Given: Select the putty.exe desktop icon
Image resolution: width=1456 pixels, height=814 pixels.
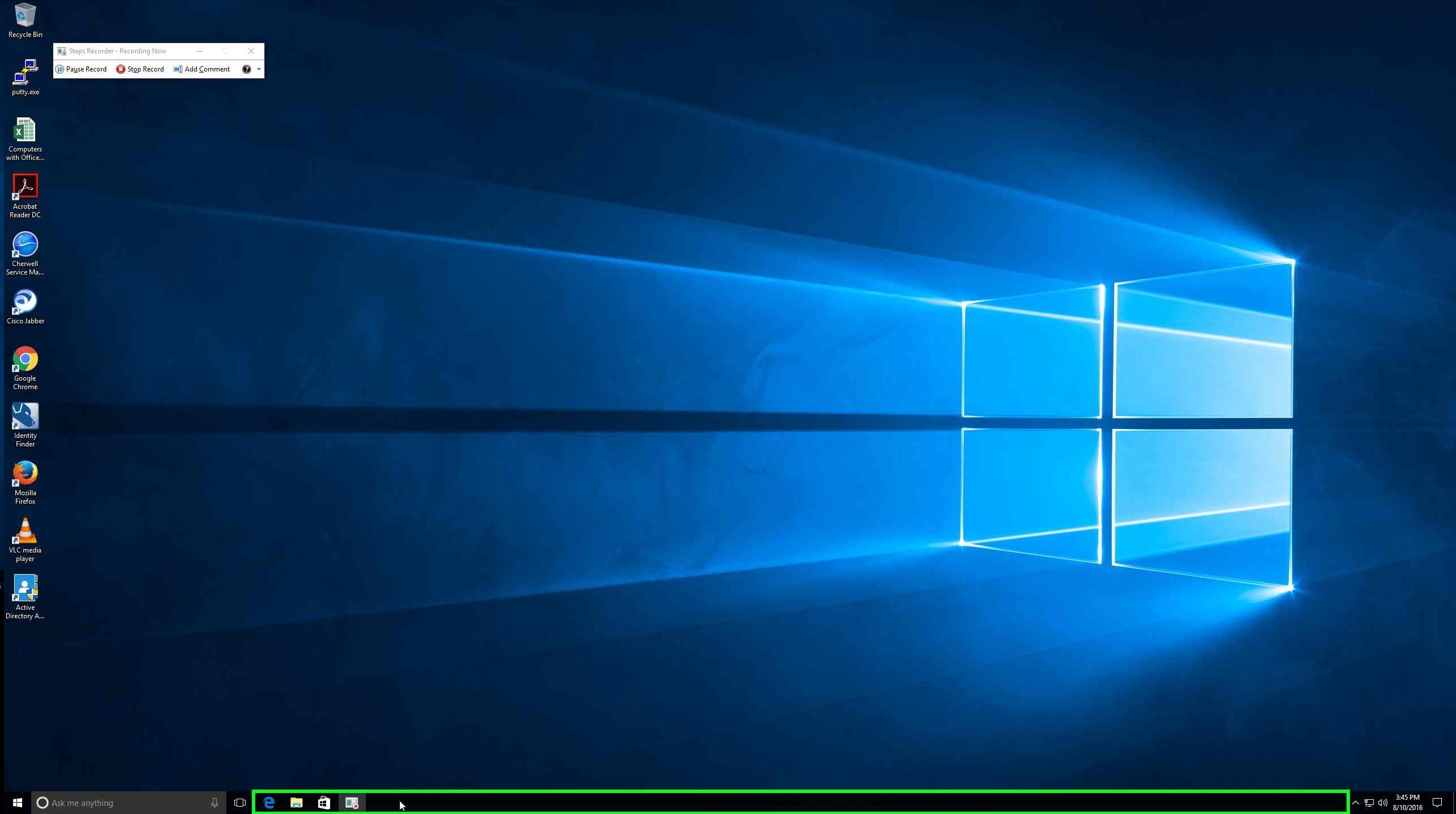Looking at the screenshot, I should 25,77.
